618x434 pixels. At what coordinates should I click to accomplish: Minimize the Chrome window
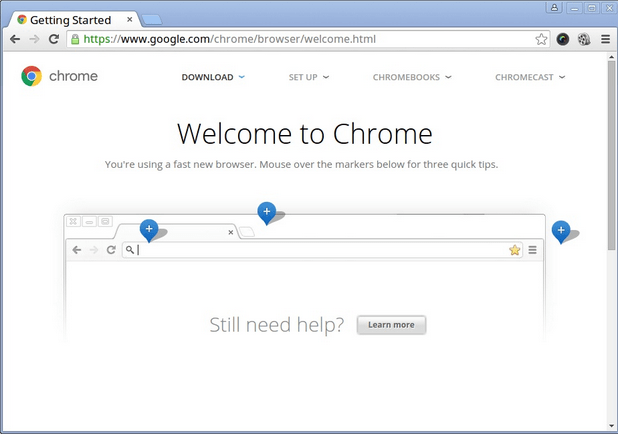coord(575,8)
